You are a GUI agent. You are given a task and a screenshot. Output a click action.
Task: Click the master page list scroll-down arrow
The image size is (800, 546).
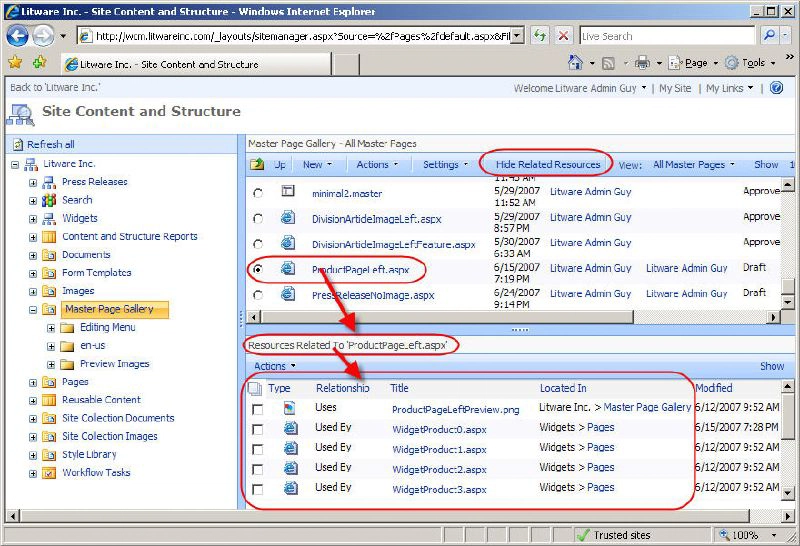point(787,303)
